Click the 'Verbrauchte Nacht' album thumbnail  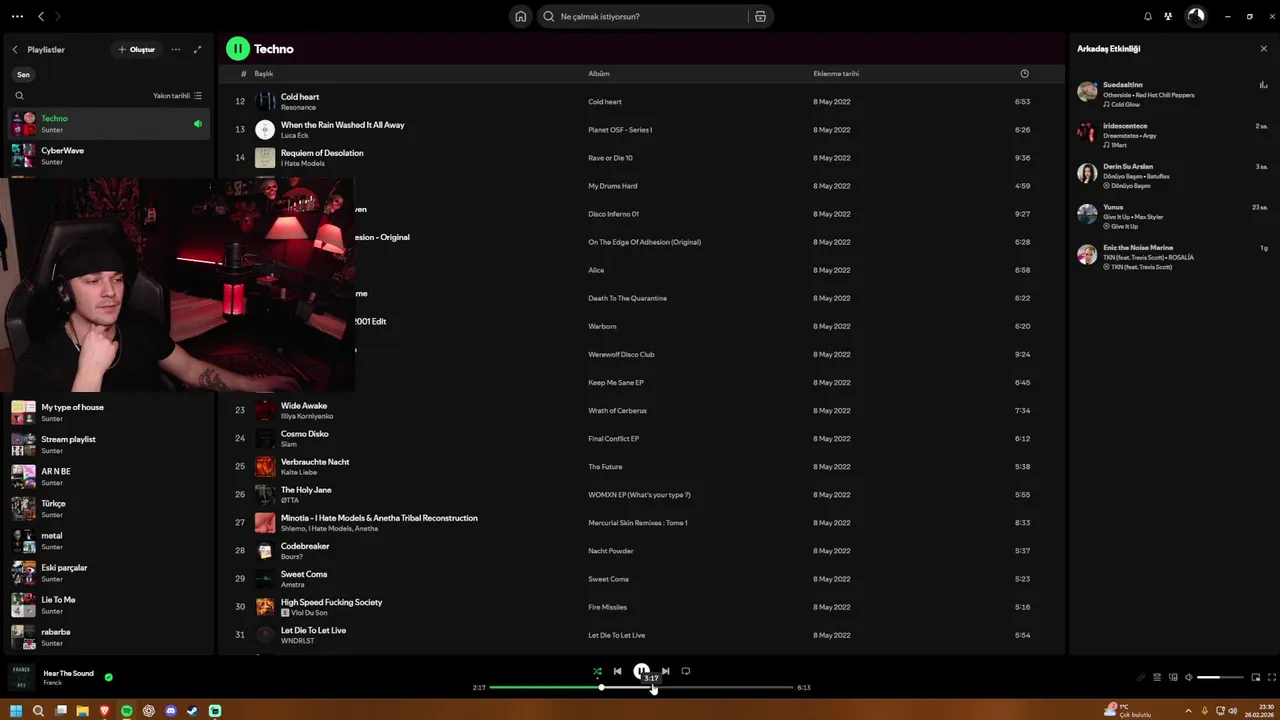[265, 466]
